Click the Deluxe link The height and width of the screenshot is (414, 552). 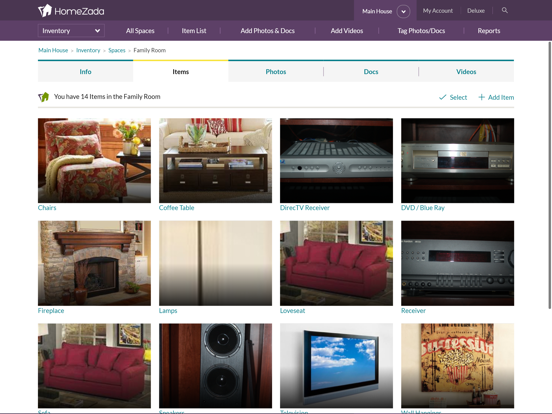[x=476, y=11]
